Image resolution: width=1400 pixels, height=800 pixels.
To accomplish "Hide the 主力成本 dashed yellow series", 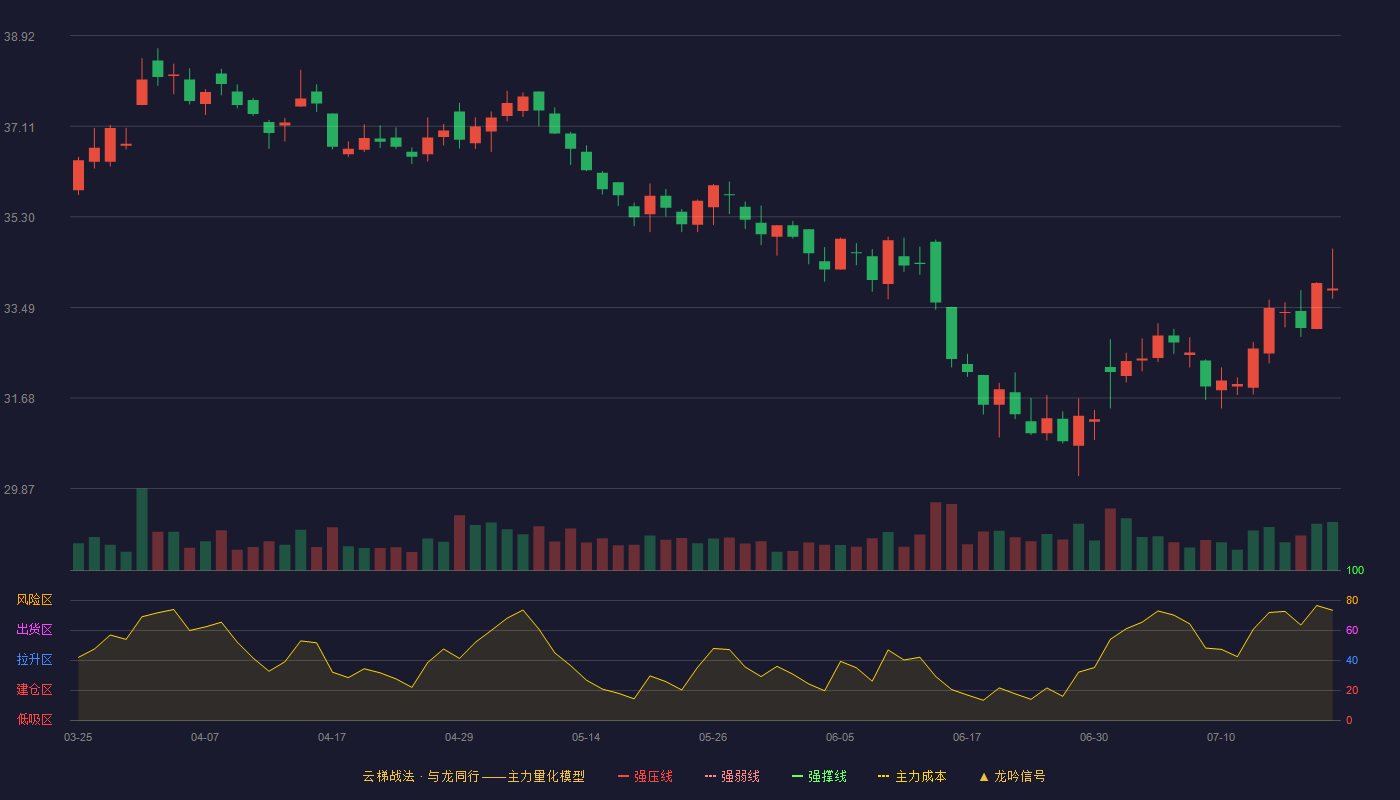I will 911,776.
